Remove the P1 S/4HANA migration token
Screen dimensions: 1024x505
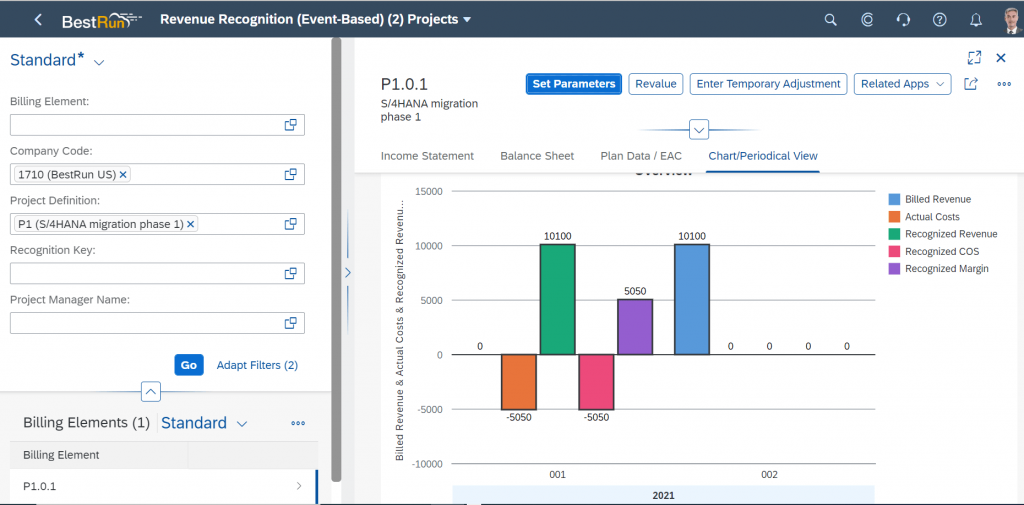coord(190,224)
